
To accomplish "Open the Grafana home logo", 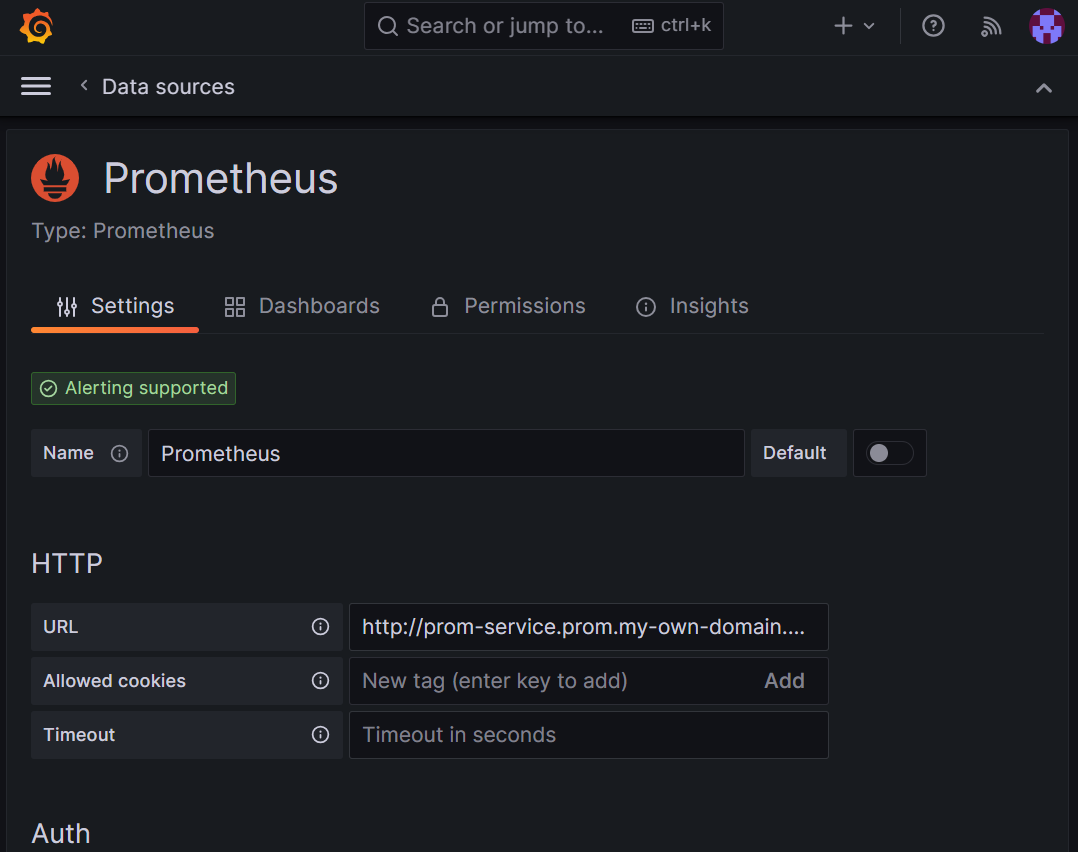I will (37, 25).
